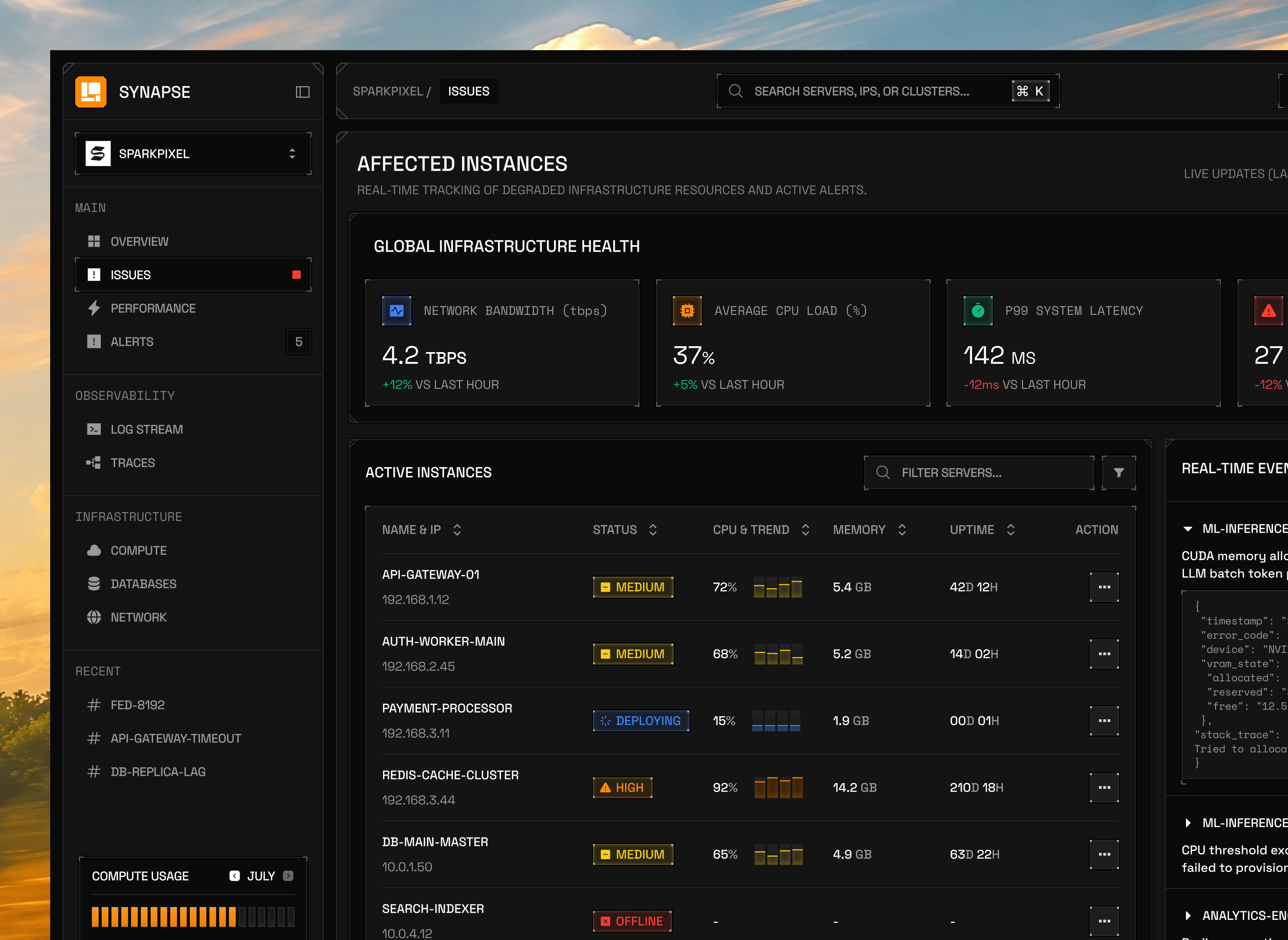Click the P99 System Latency timer icon
Viewport: 1288px width, 940px height.
click(978, 311)
